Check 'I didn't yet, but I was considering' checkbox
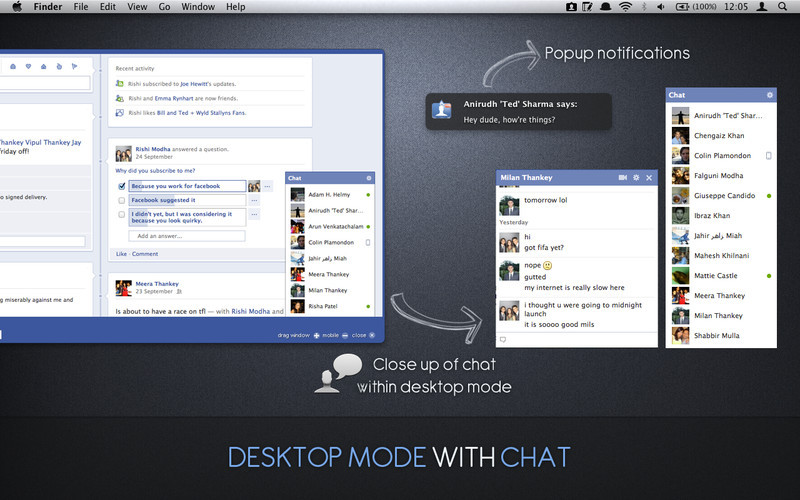The width and height of the screenshot is (800, 500). [x=121, y=215]
